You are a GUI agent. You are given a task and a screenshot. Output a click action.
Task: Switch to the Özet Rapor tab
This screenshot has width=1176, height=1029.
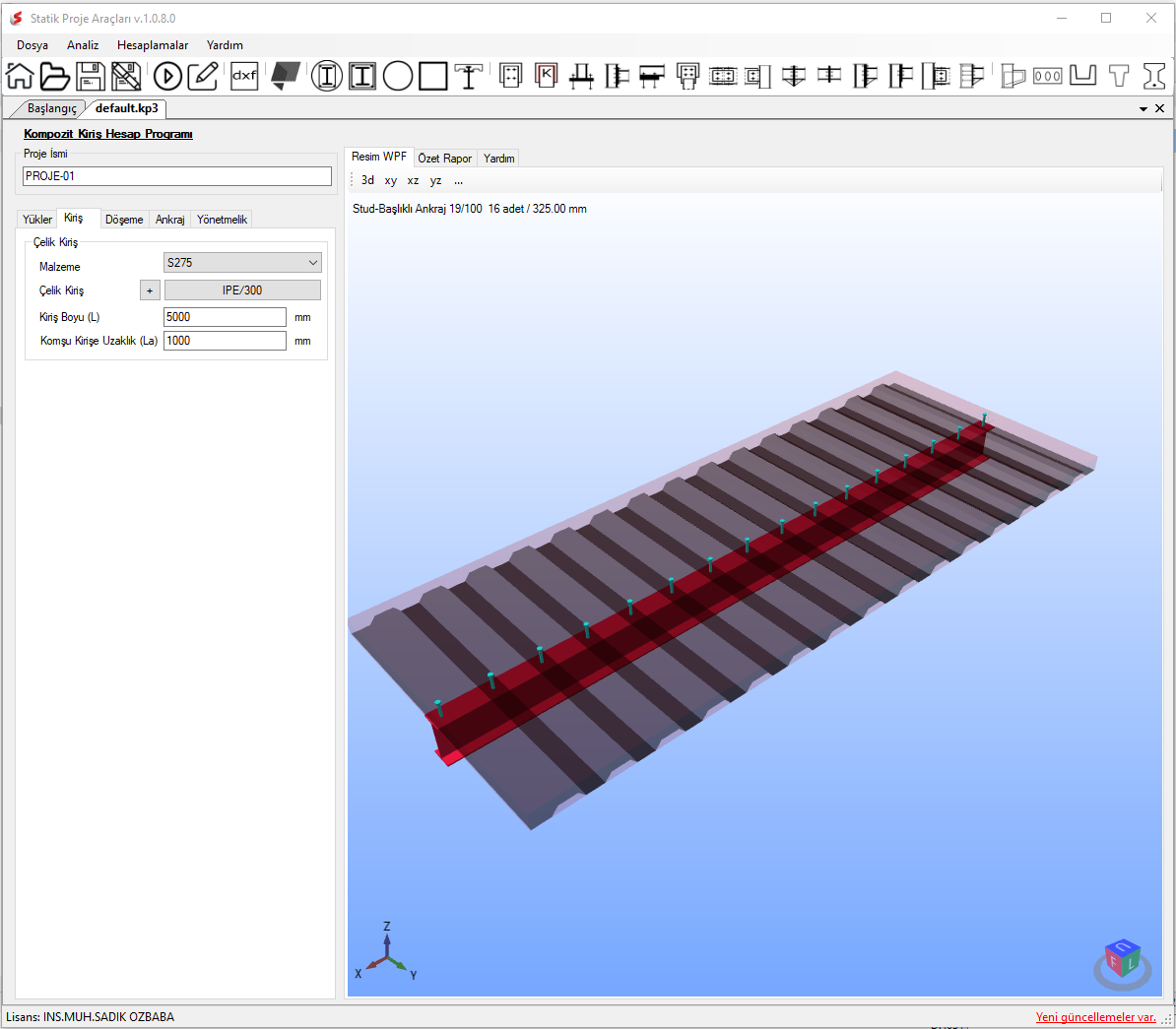(445, 159)
